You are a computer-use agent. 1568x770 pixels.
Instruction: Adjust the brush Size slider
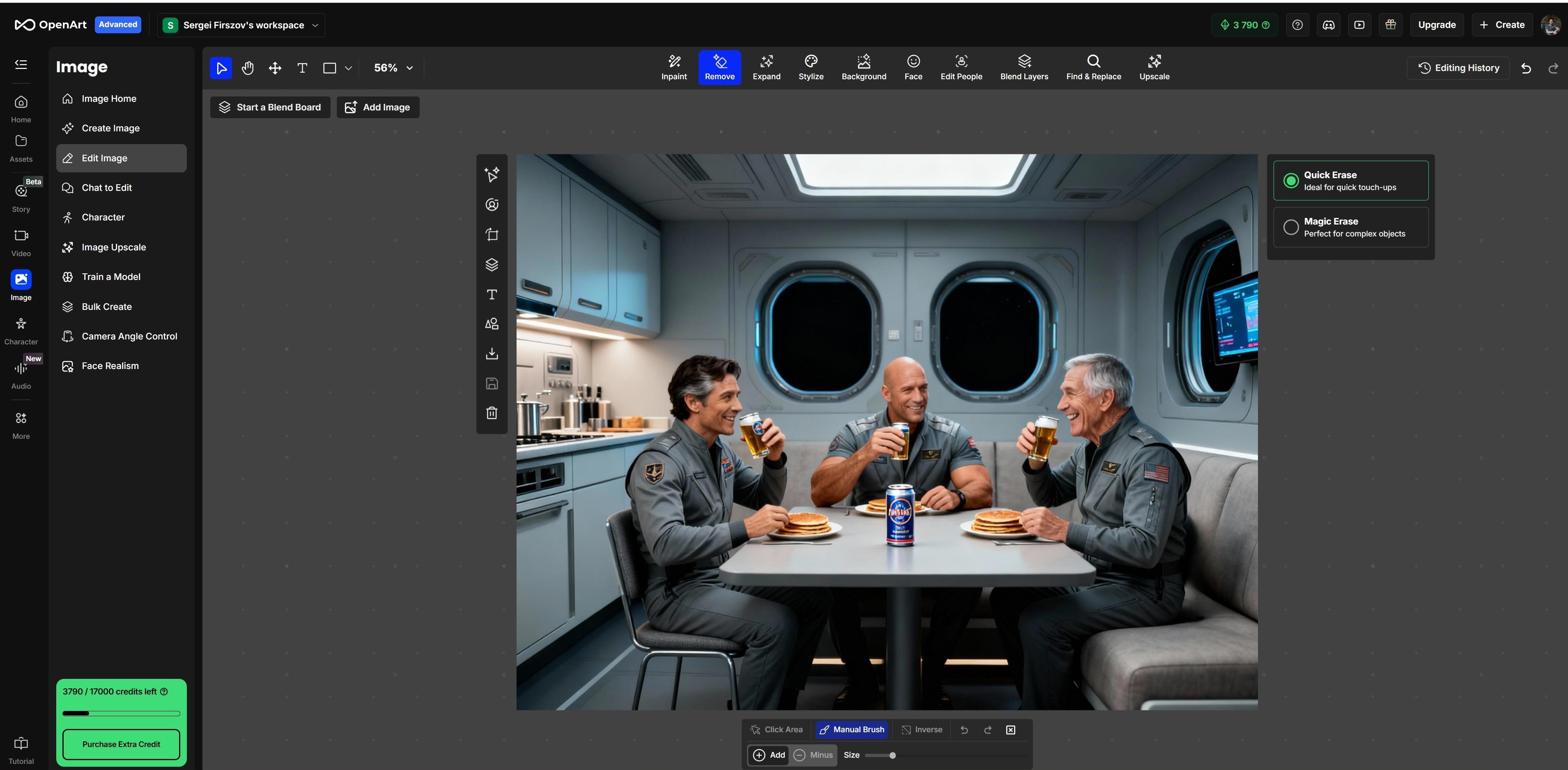tap(892, 755)
